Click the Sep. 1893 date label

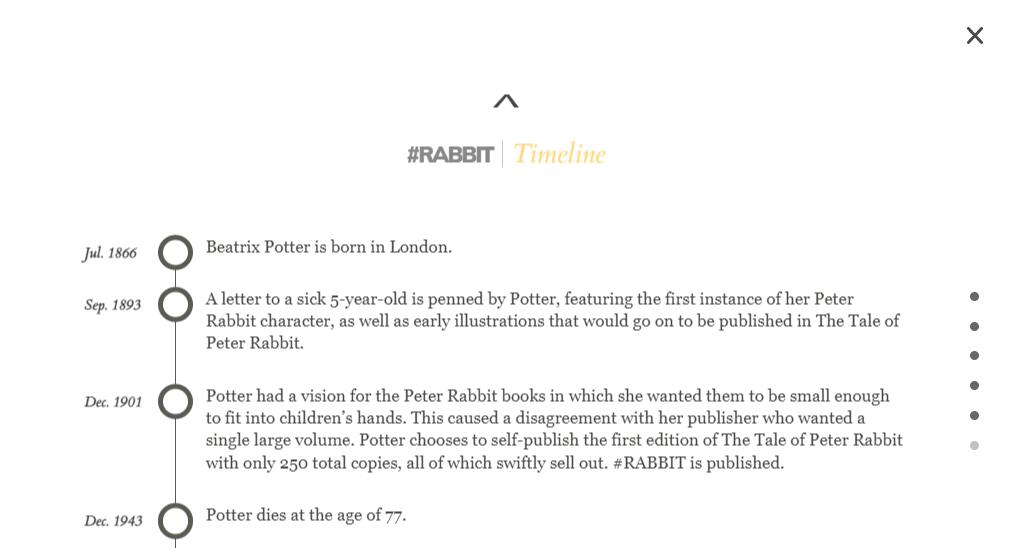[113, 306]
